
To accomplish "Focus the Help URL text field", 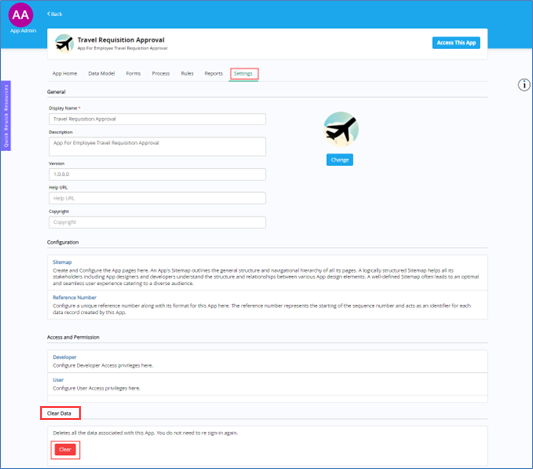I will pyautogui.click(x=157, y=198).
